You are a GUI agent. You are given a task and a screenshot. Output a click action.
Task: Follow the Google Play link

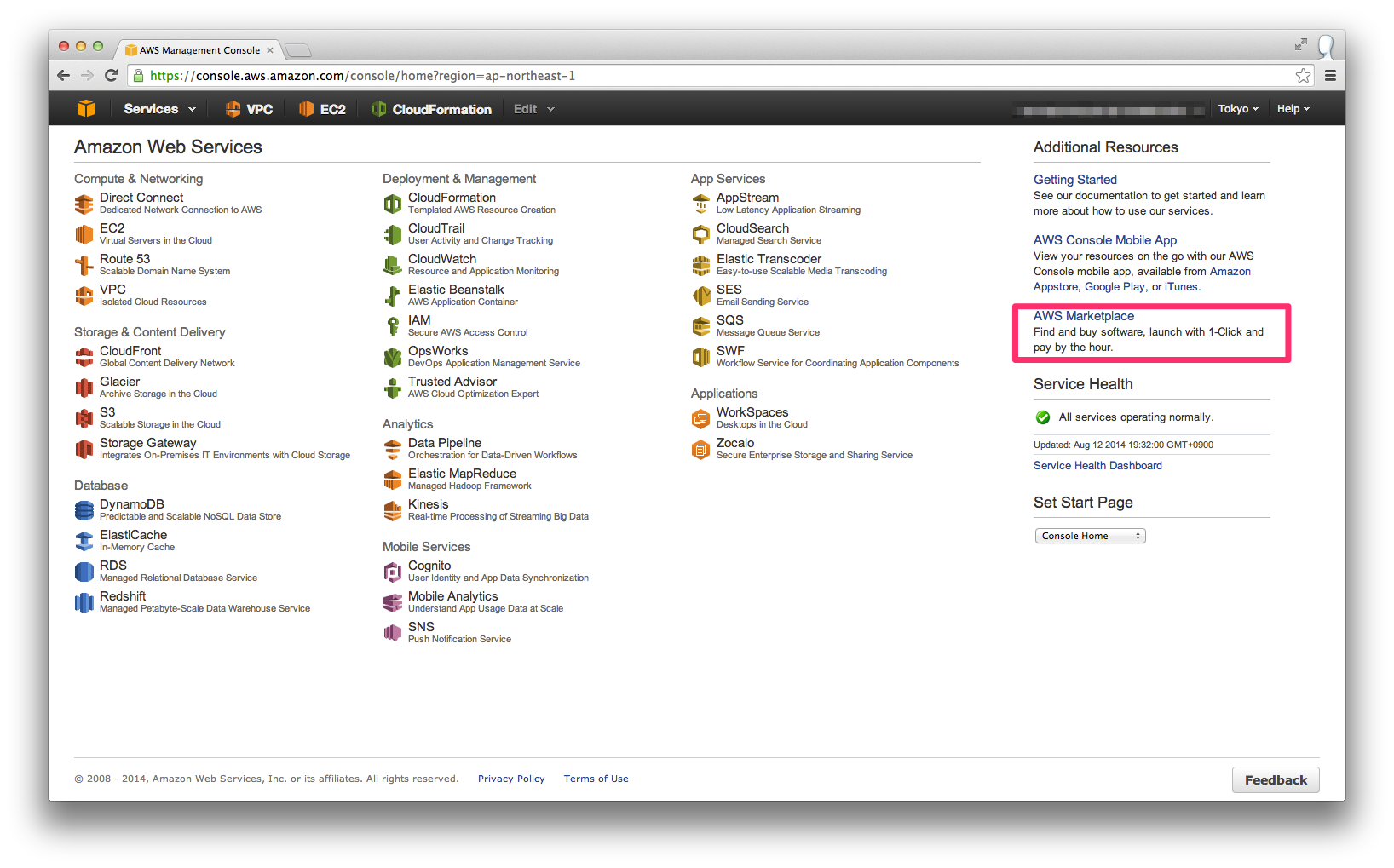1115,287
